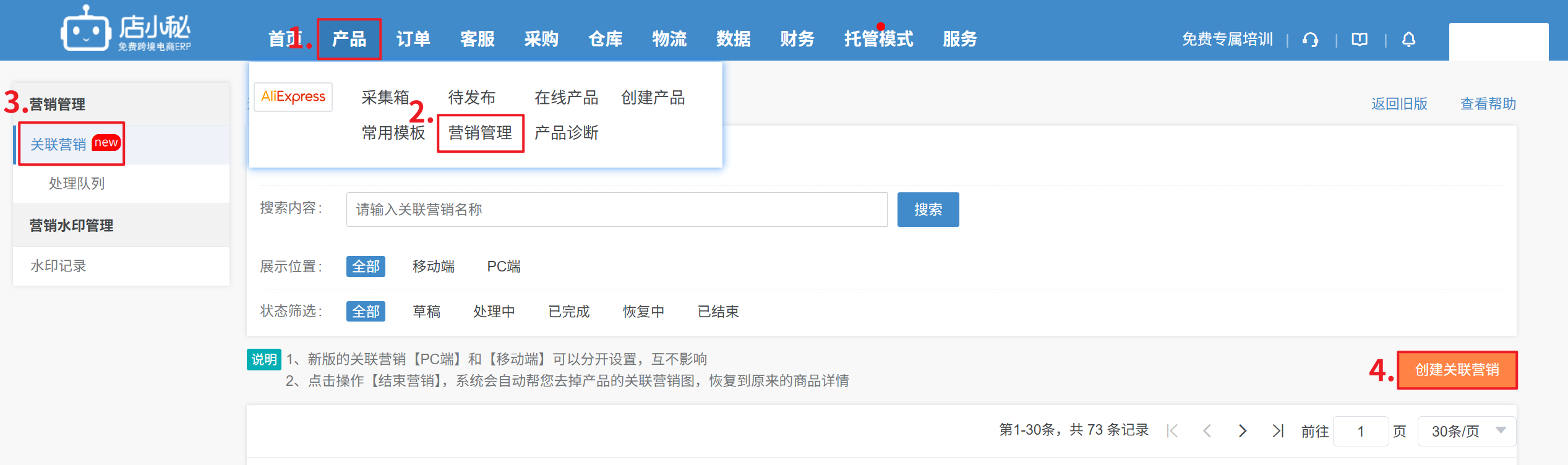Click the 返回旧版 link

(x=1399, y=104)
